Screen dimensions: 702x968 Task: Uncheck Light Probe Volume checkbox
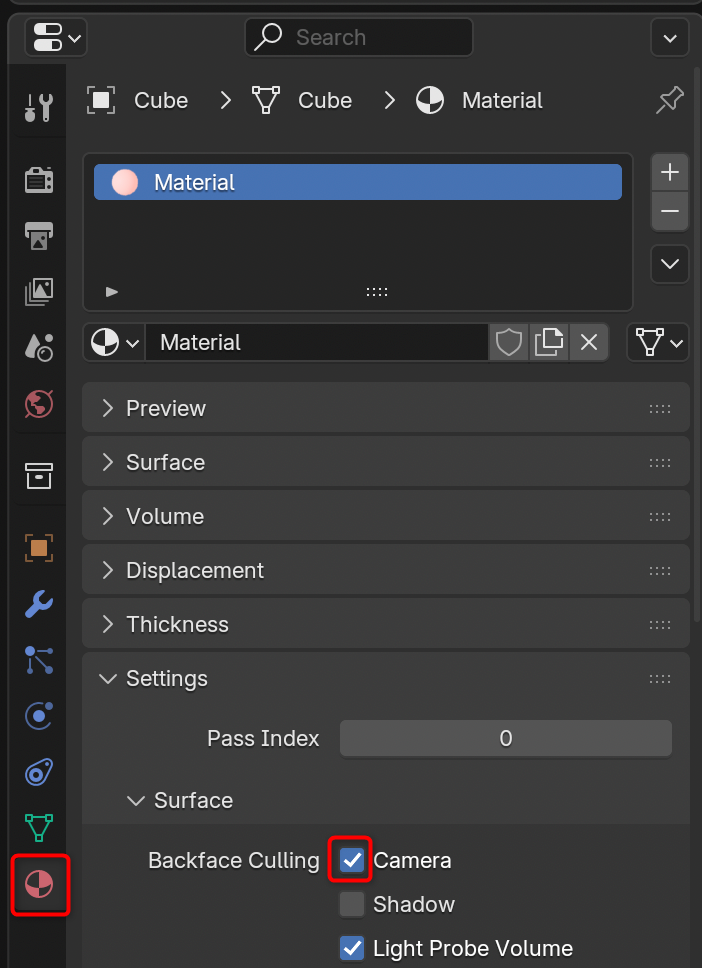click(352, 948)
